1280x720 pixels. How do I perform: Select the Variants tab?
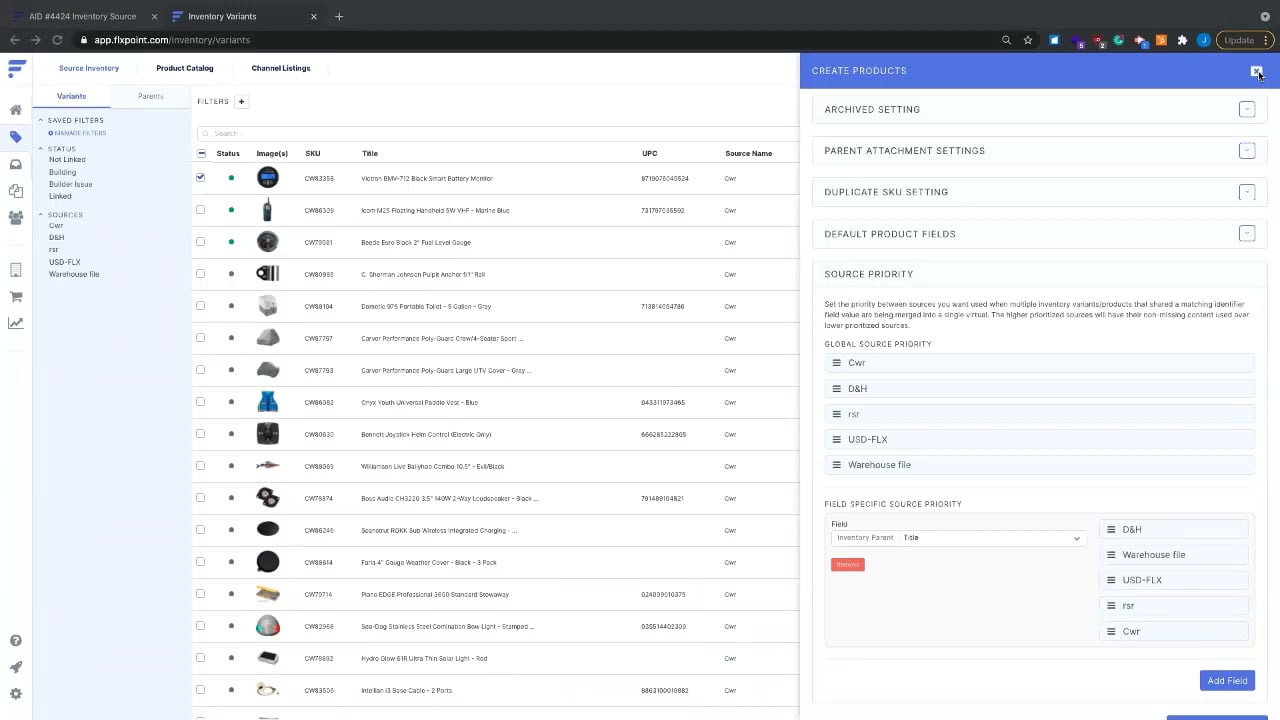click(x=71, y=96)
